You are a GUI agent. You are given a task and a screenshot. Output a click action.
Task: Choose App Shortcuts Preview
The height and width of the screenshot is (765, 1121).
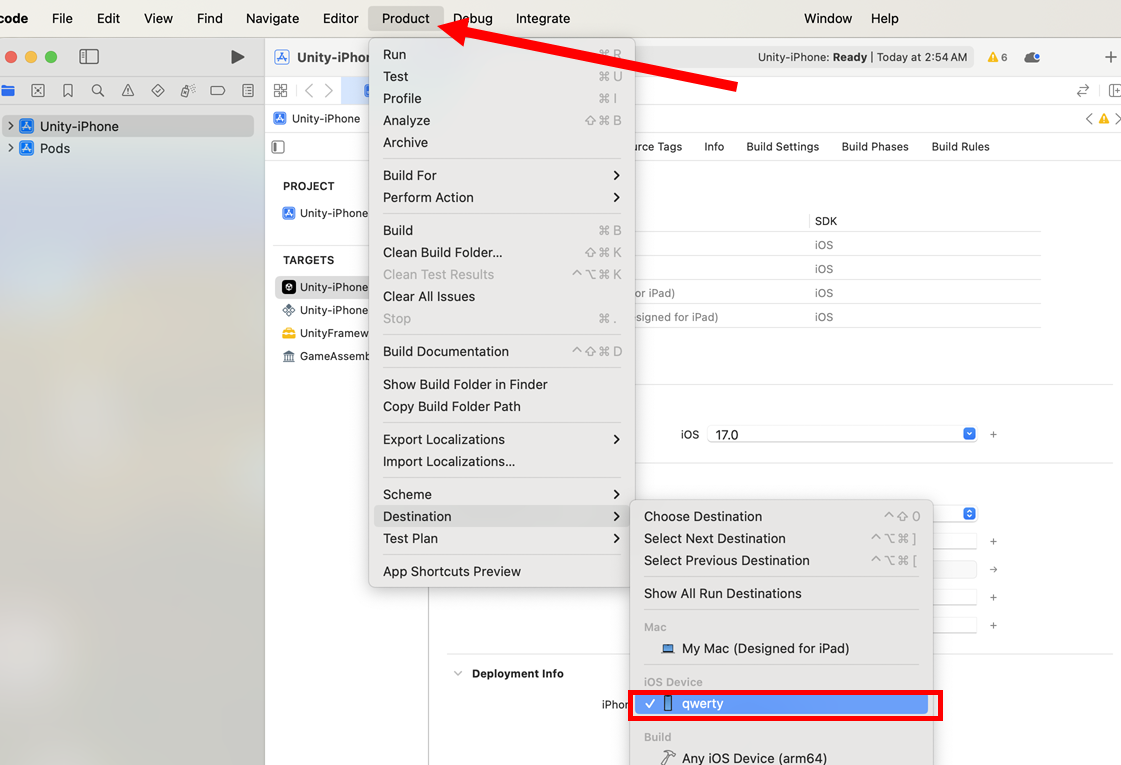coord(500,571)
